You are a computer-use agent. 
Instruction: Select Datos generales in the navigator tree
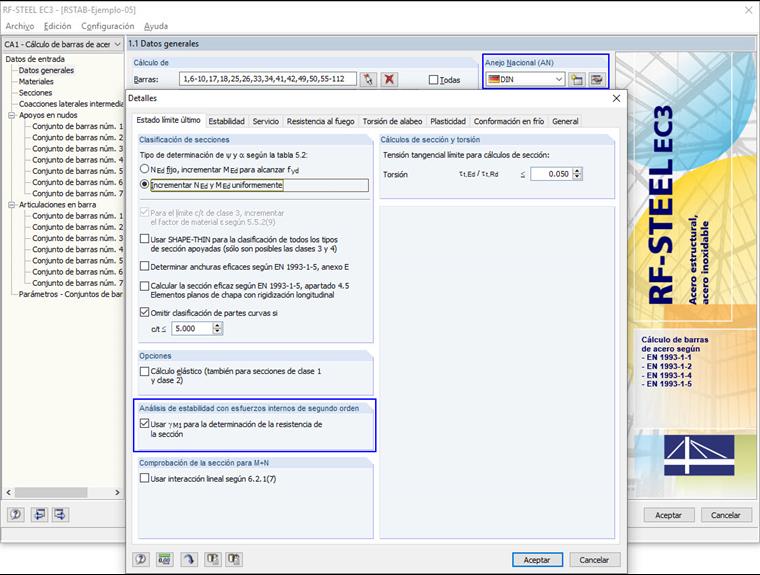pyautogui.click(x=46, y=70)
